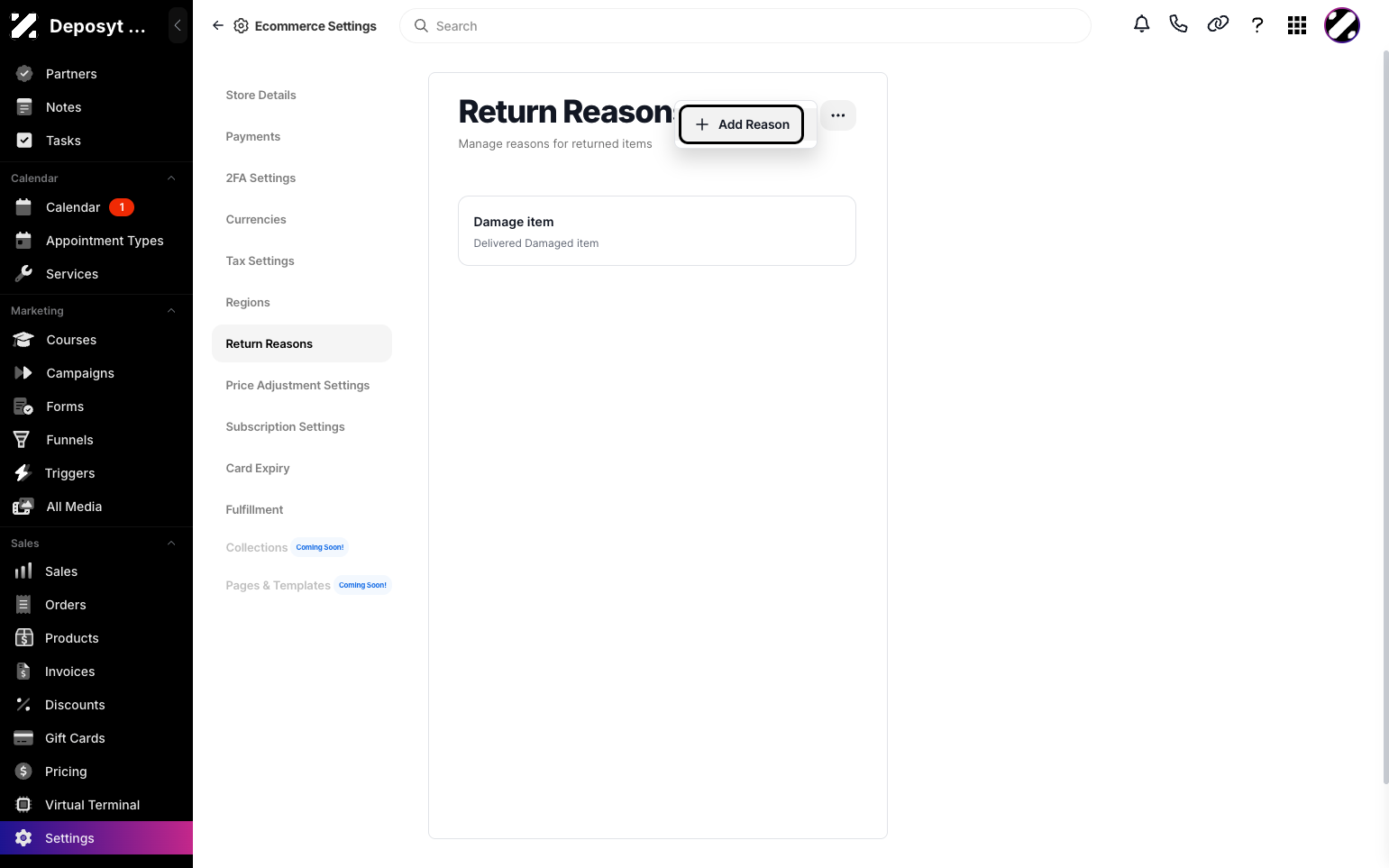
Task: Open the help question mark
Action: coord(1257,25)
